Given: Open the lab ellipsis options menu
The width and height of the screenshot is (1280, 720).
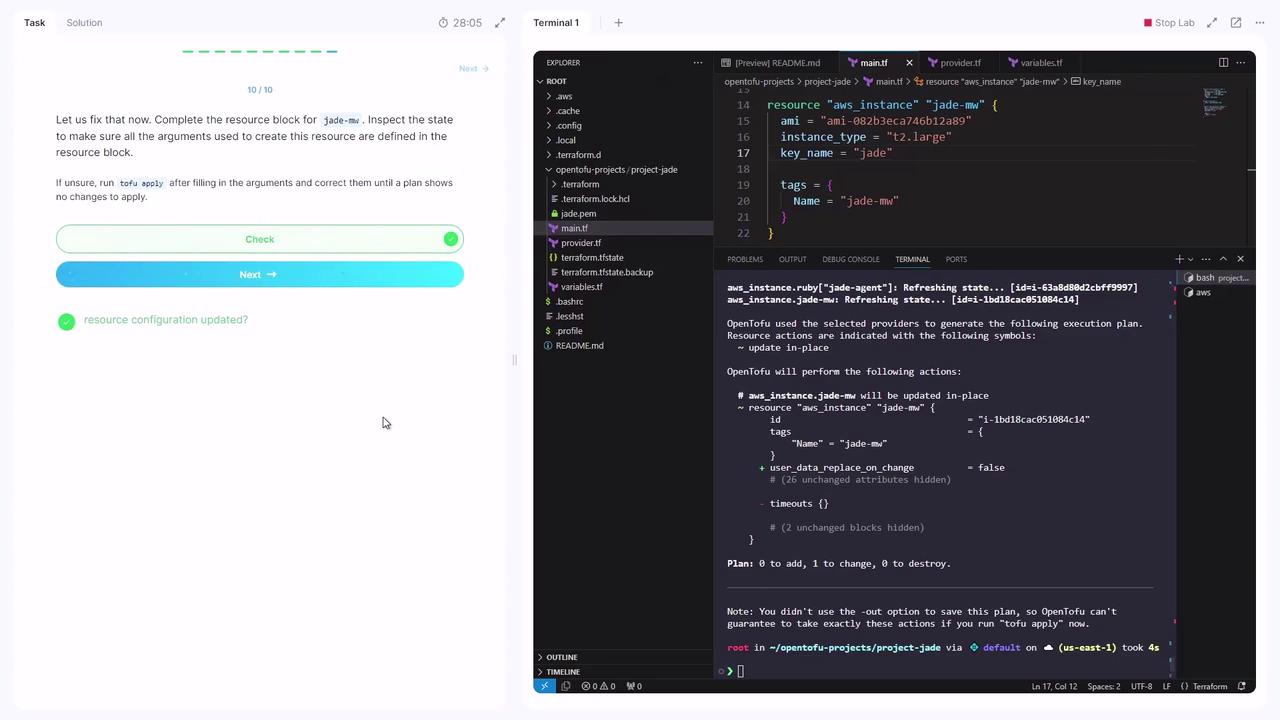Looking at the screenshot, I should click(1258, 23).
